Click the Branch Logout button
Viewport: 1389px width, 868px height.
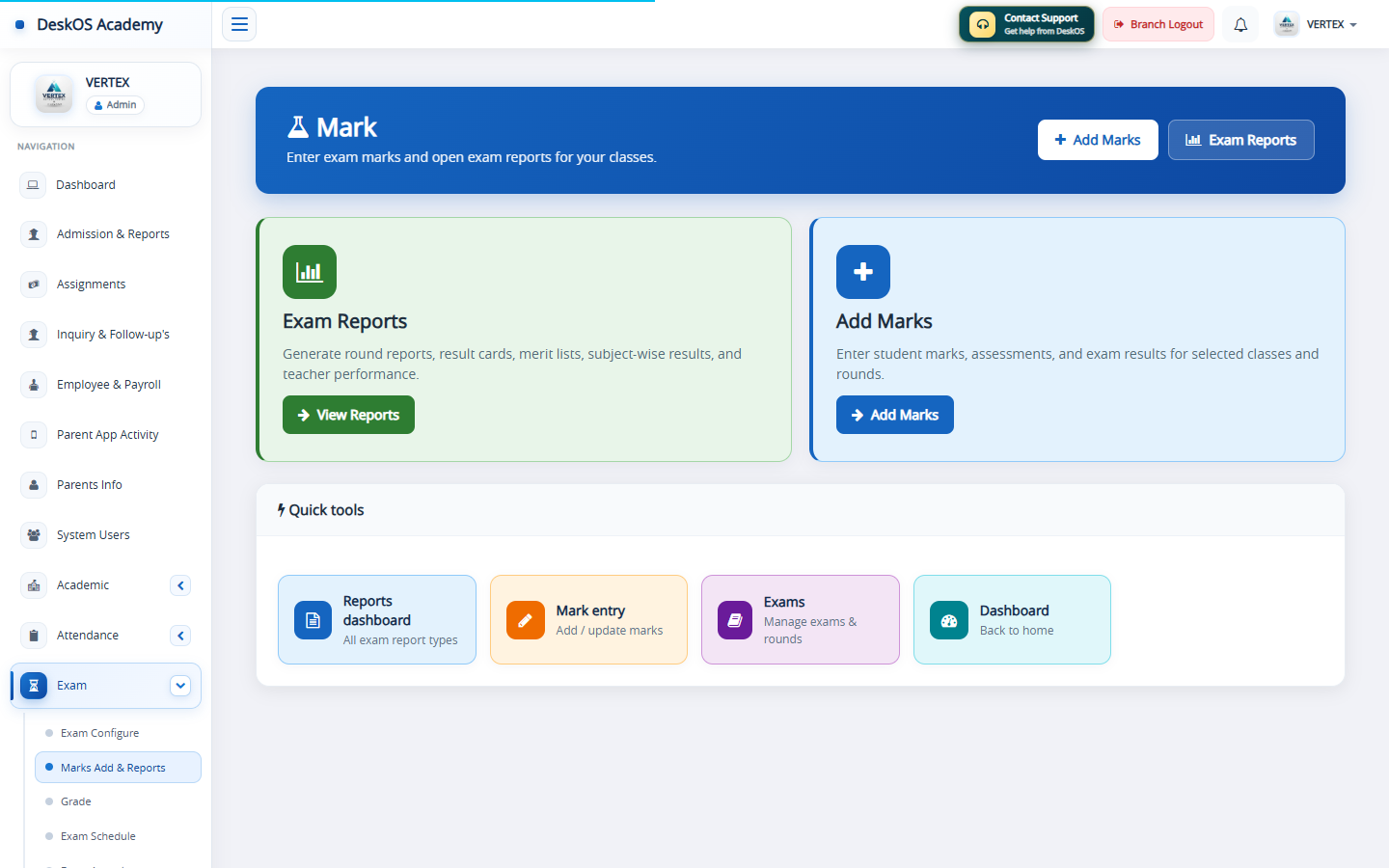pos(1158,25)
